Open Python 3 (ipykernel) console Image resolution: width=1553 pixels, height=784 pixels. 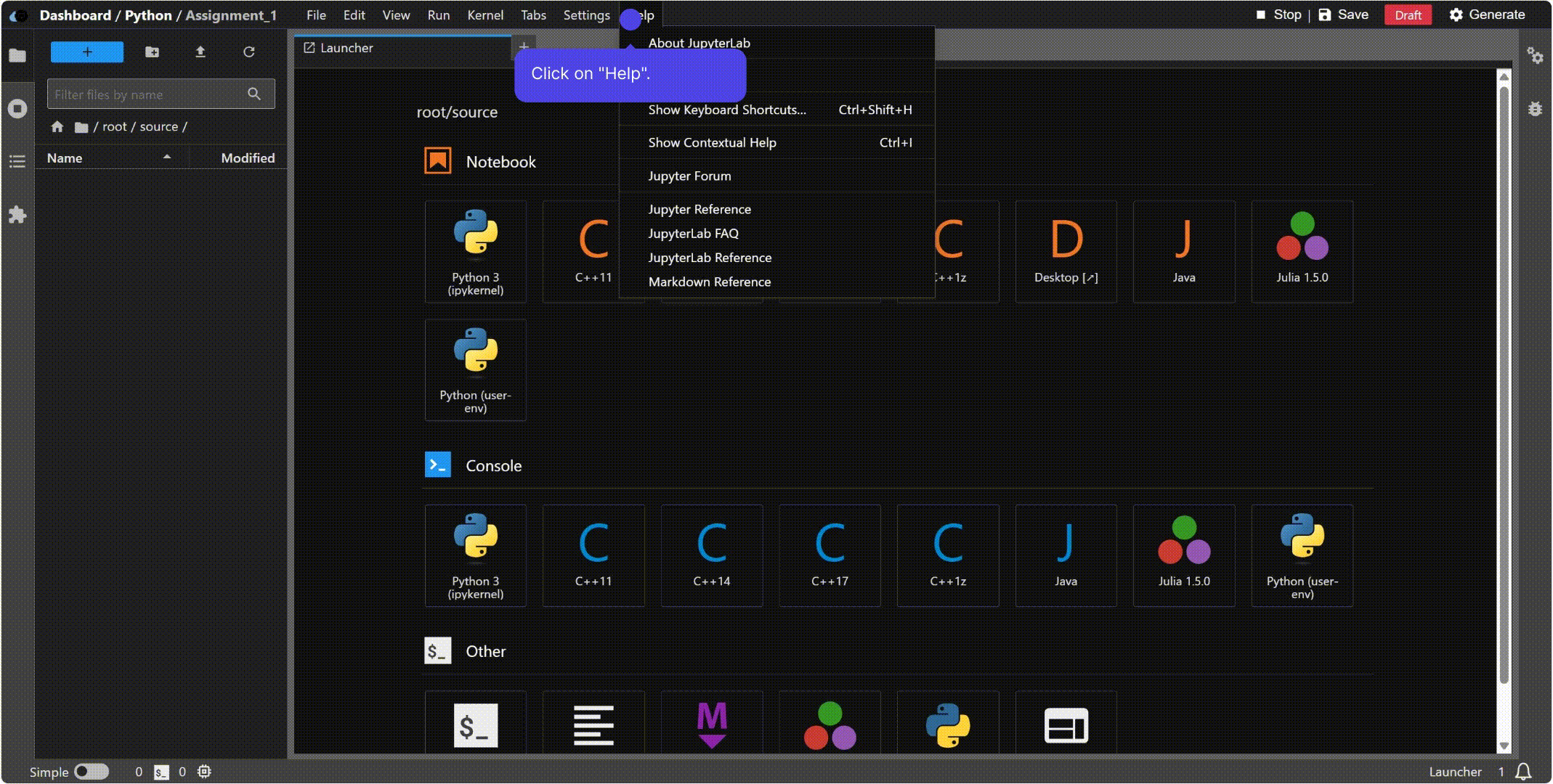tap(476, 555)
